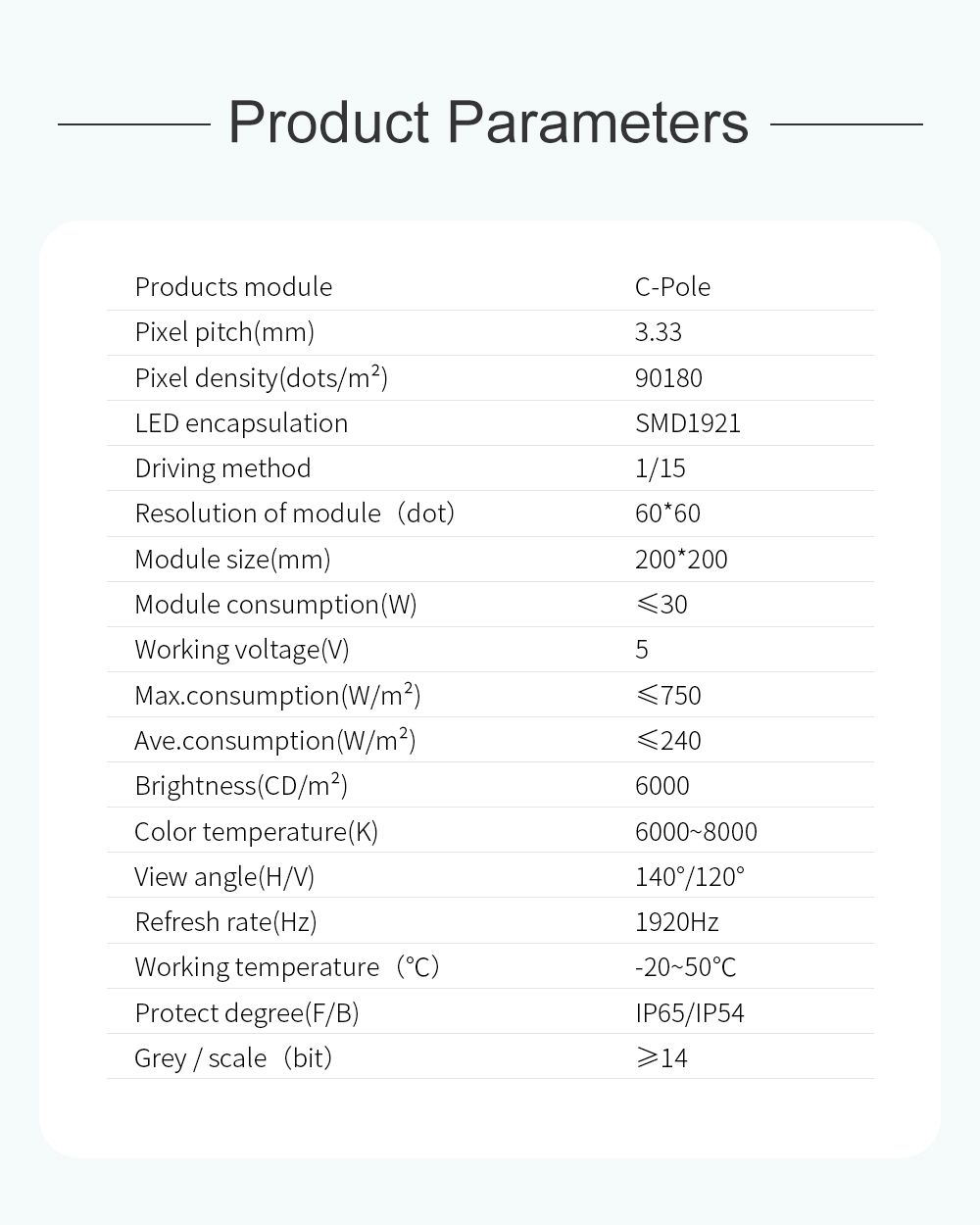Select the Working voltage(V) label

coord(241,650)
